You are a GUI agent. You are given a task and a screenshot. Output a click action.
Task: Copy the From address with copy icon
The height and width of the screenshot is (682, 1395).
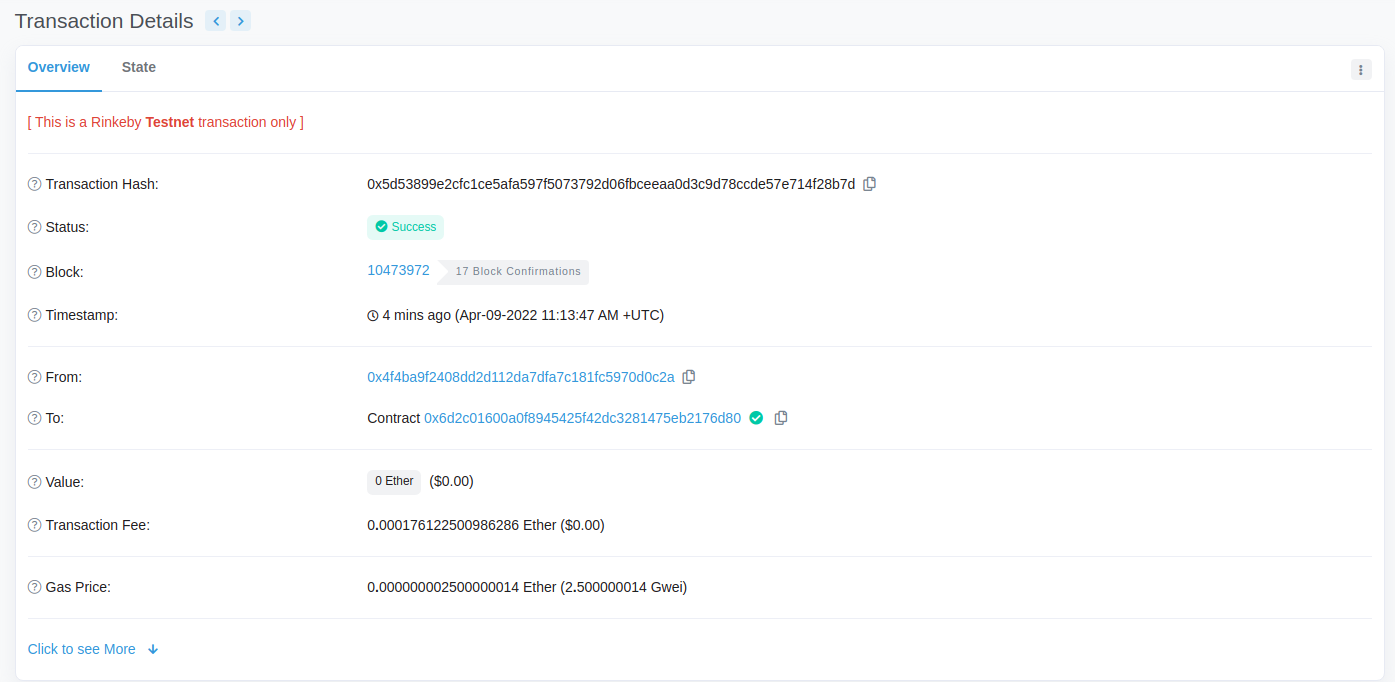pyautogui.click(x=689, y=377)
